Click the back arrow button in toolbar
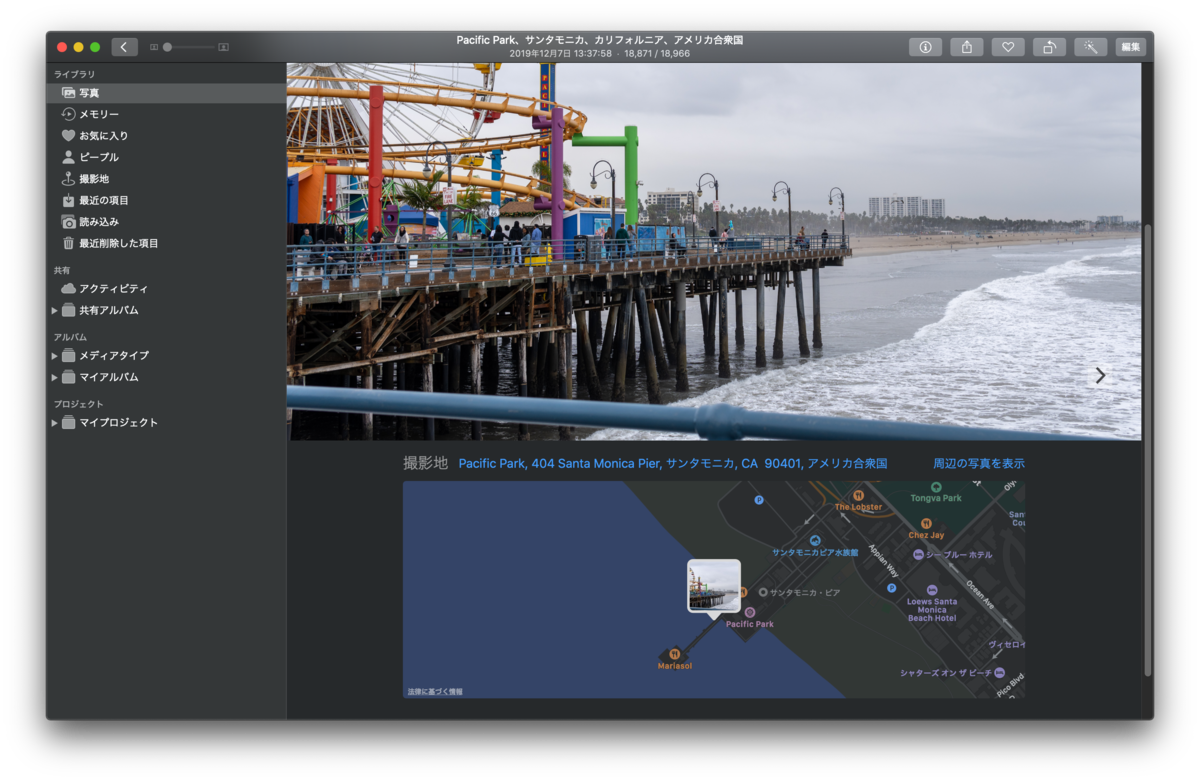1200x781 pixels. [x=125, y=47]
